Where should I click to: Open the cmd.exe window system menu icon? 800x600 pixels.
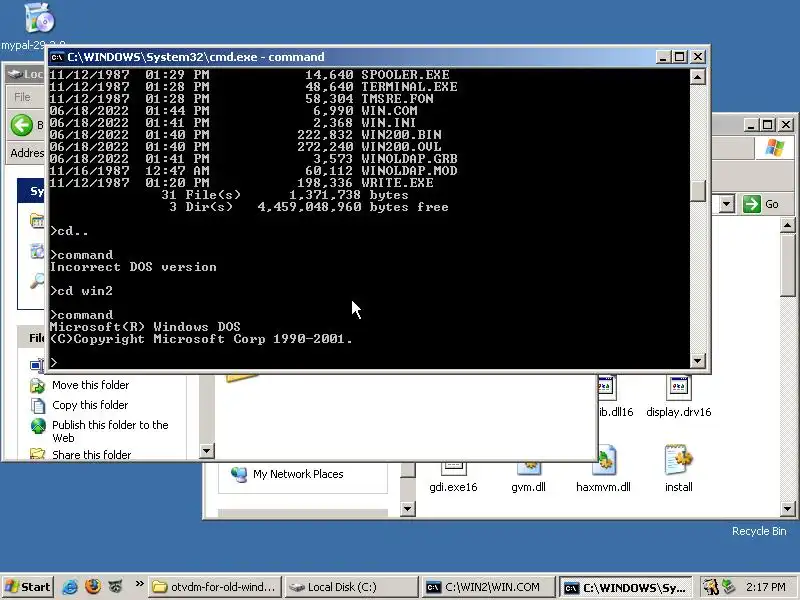[x=57, y=57]
